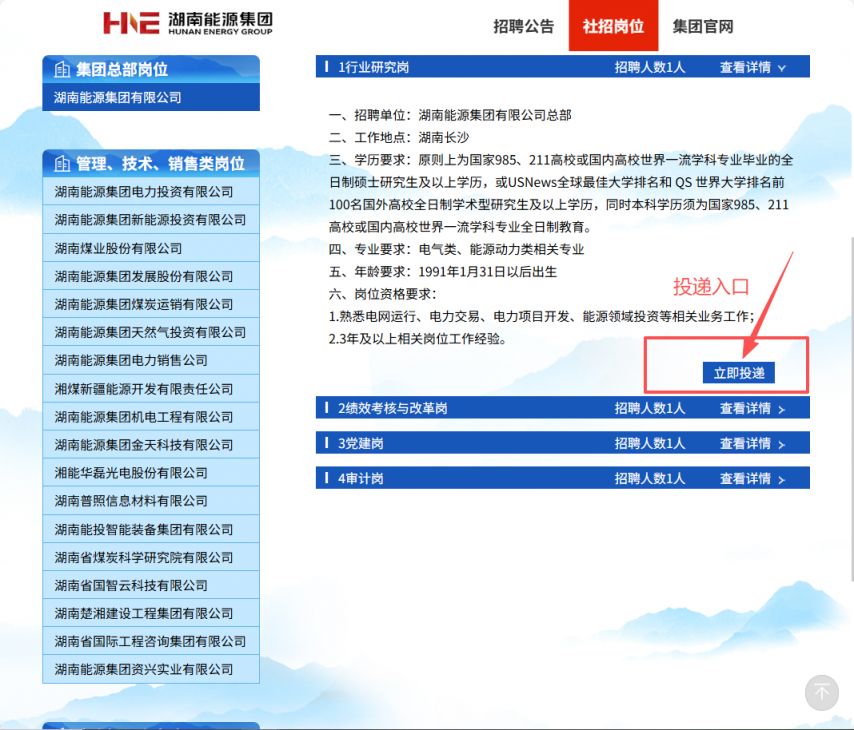Select 湖南省国智云科技有限公司

[151, 585]
